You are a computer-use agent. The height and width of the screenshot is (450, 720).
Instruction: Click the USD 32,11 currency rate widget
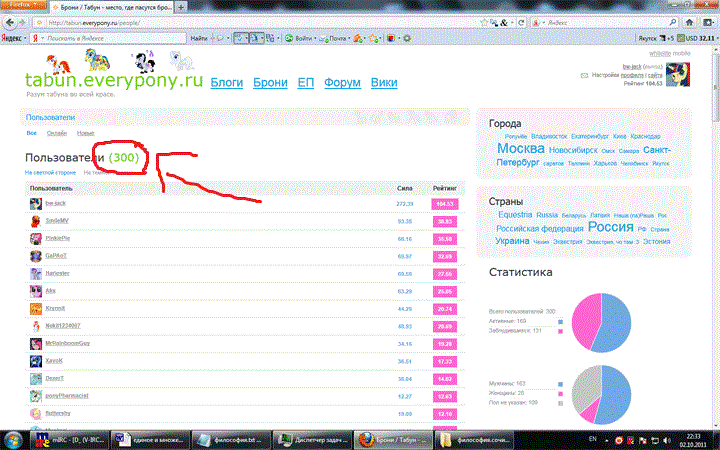pos(697,38)
